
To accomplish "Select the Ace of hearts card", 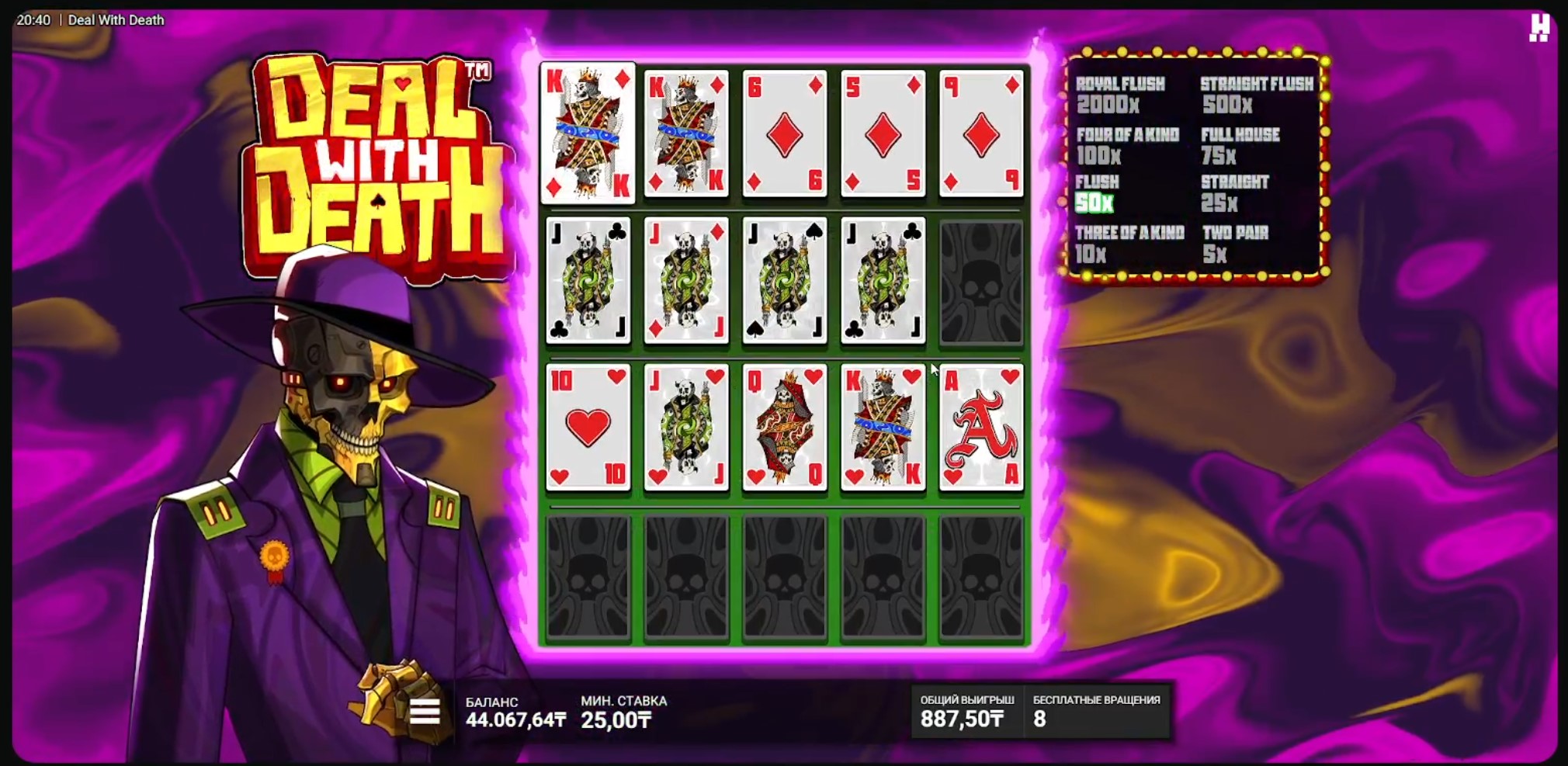I will (x=981, y=428).
